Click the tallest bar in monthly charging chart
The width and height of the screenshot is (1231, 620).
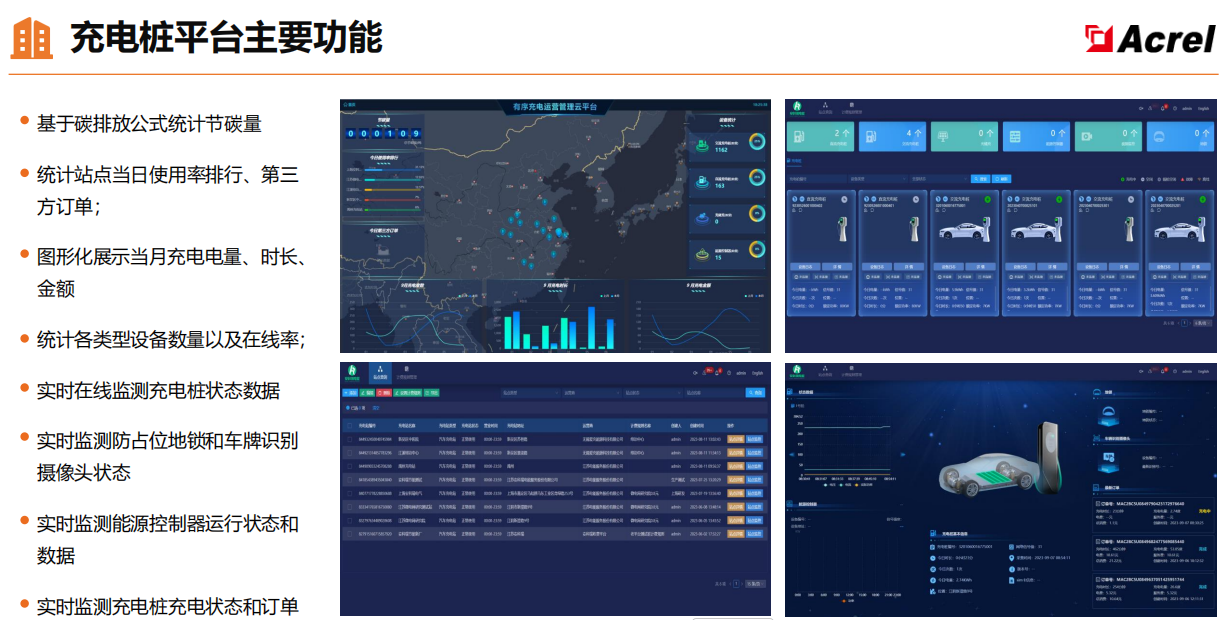click(590, 327)
